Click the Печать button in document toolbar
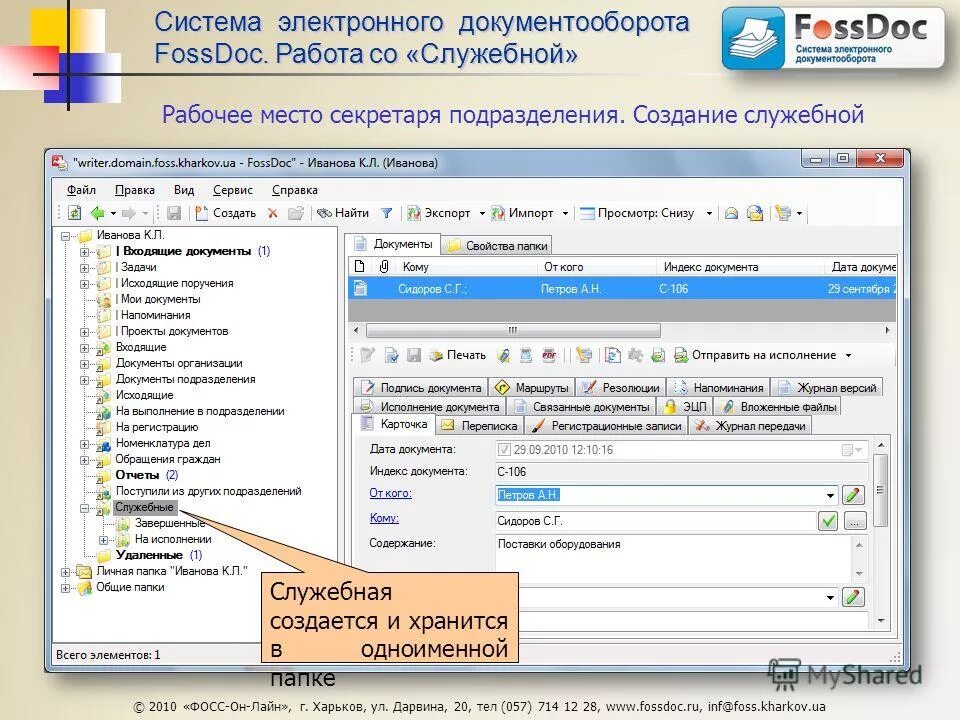 coord(457,355)
